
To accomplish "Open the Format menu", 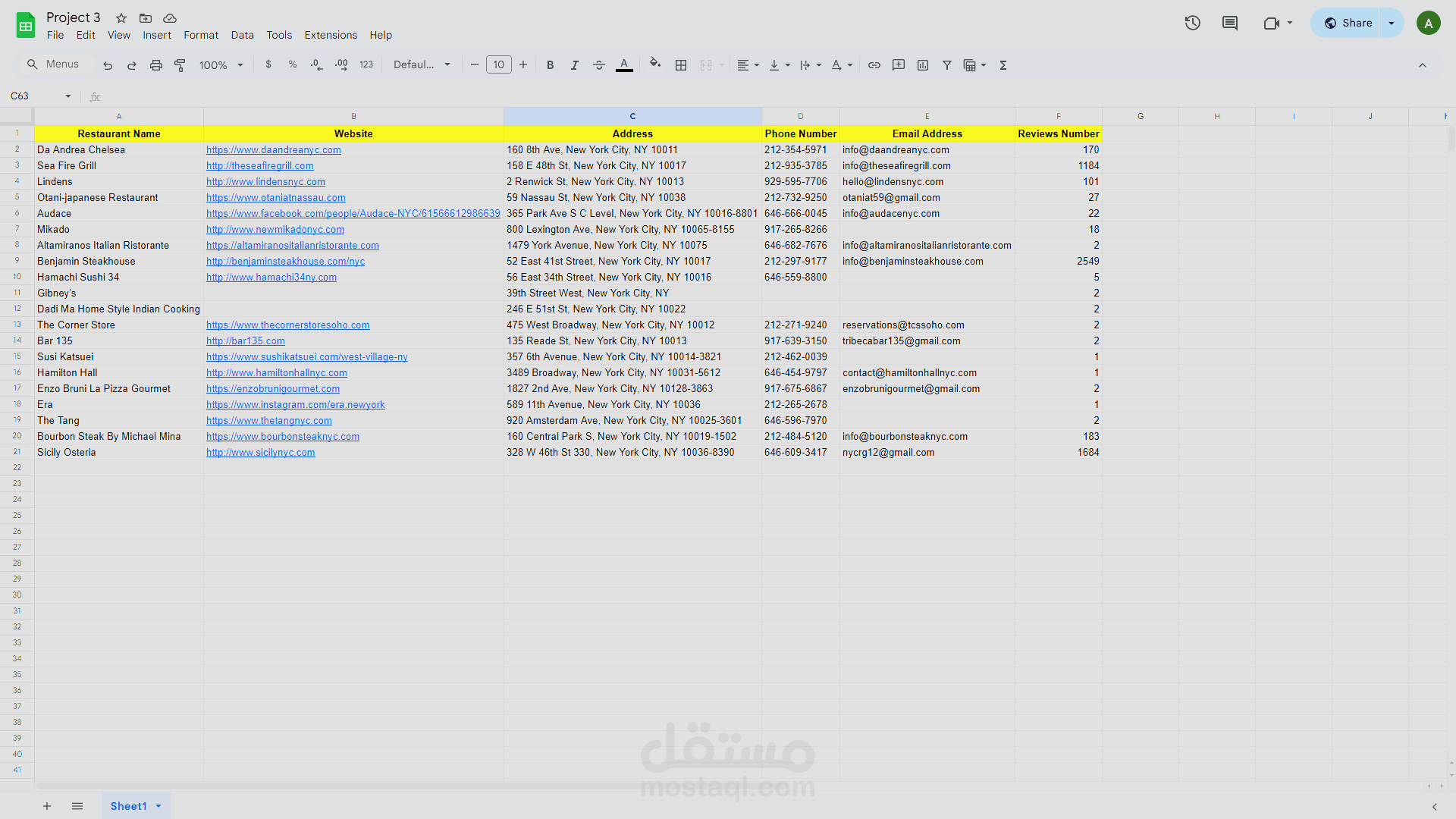I will pyautogui.click(x=200, y=35).
